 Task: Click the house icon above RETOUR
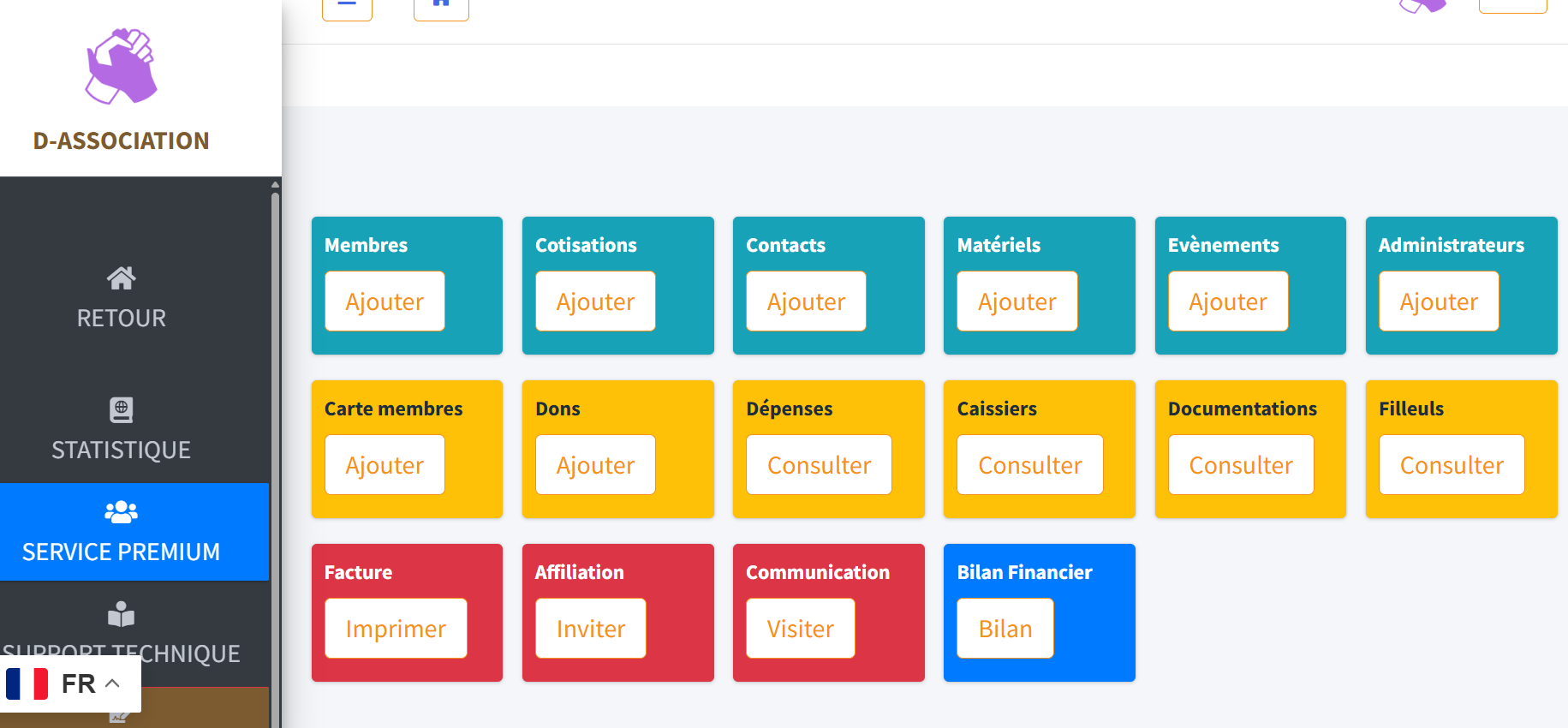tap(121, 278)
